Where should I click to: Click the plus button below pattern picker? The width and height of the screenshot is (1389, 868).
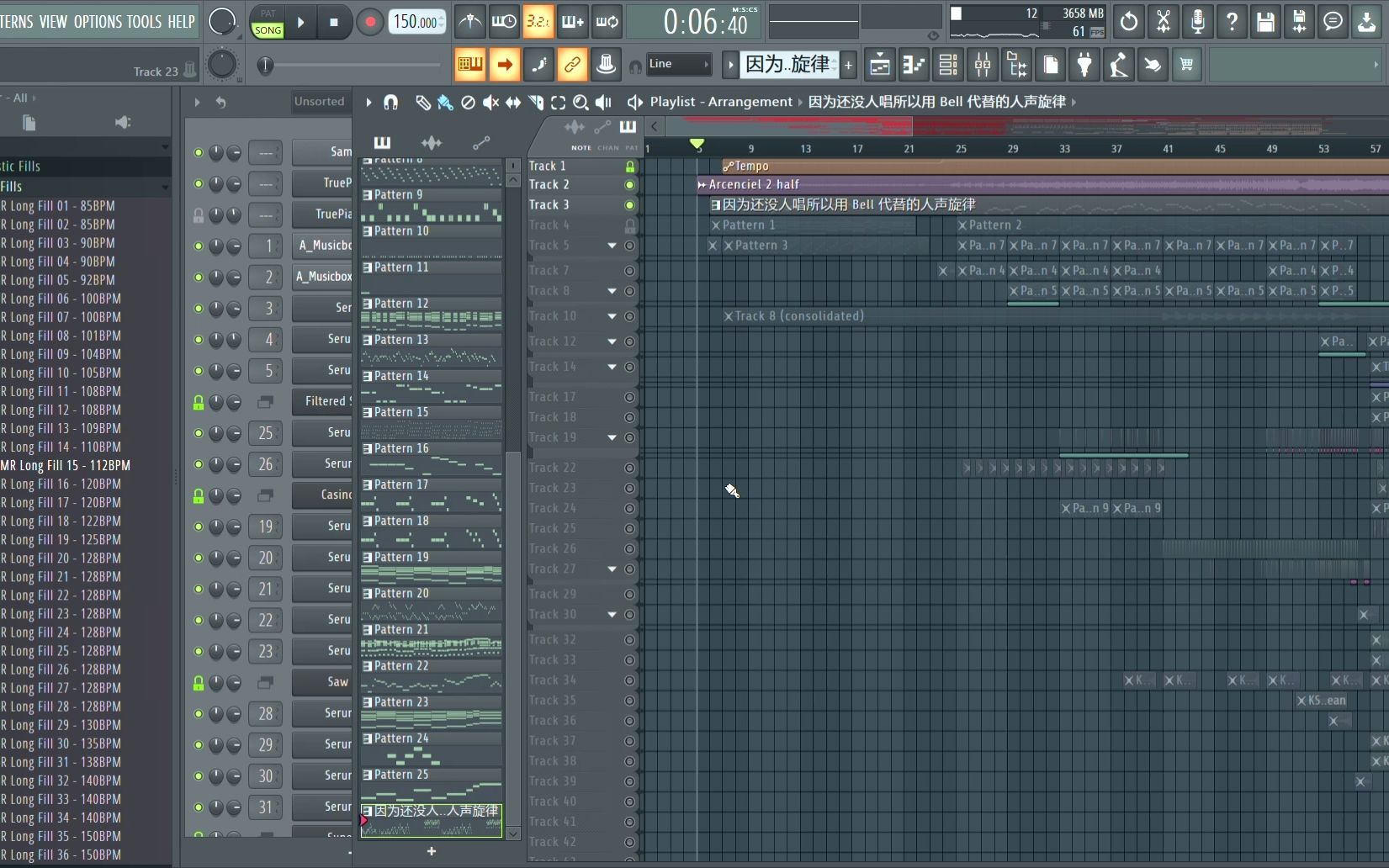tap(432, 851)
